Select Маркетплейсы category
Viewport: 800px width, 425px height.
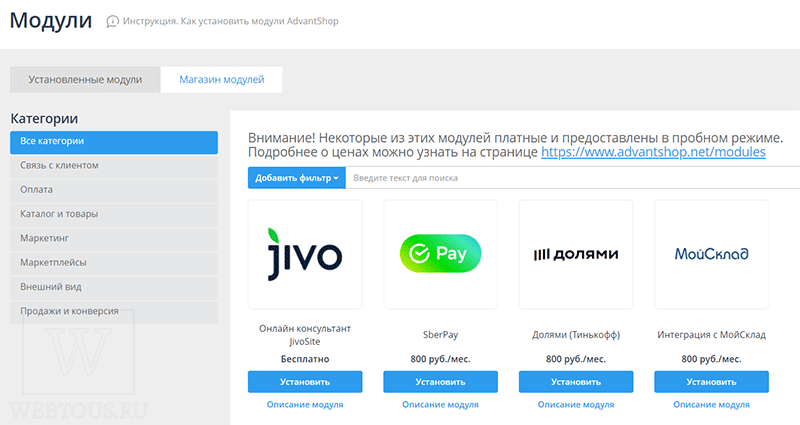114,263
